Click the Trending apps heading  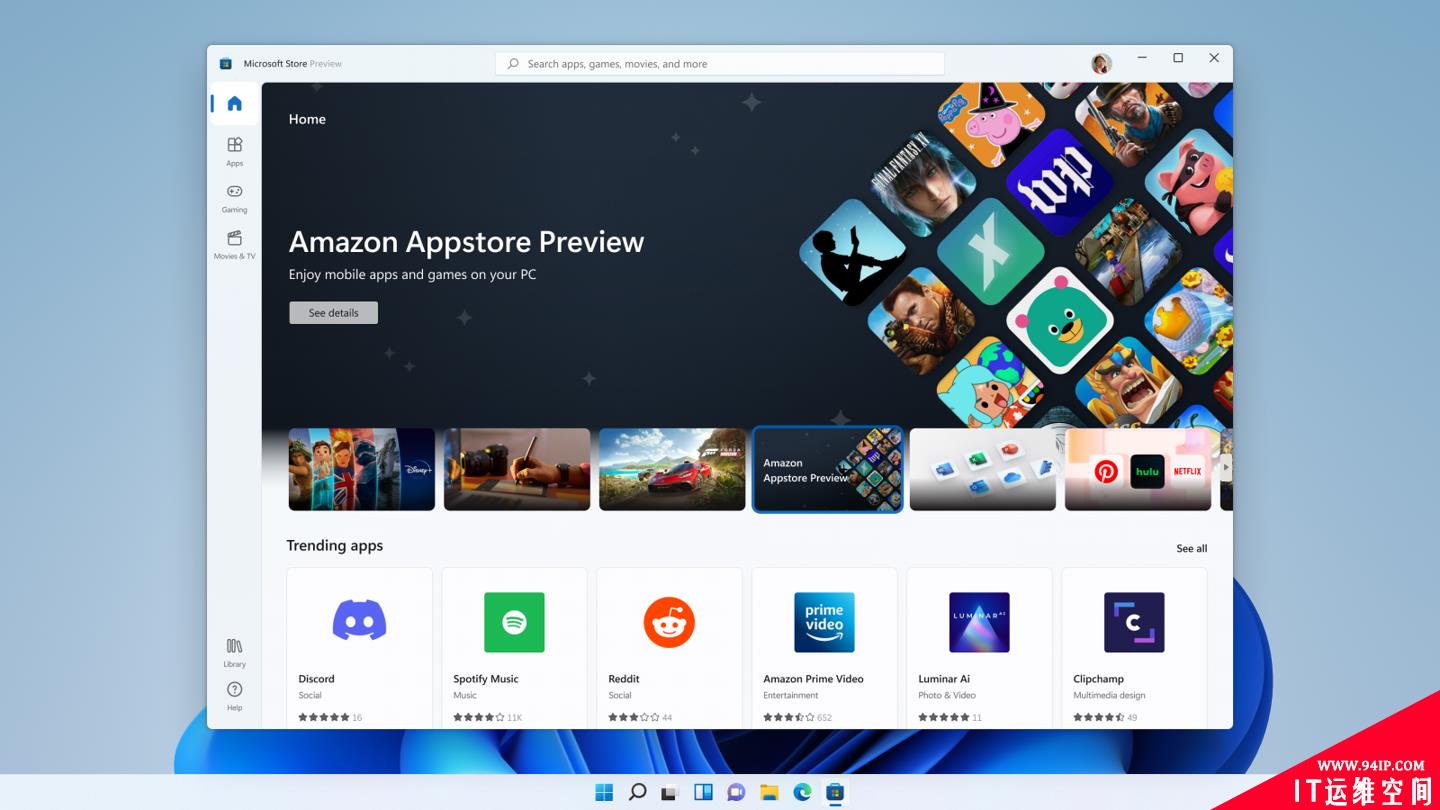[x=335, y=546]
